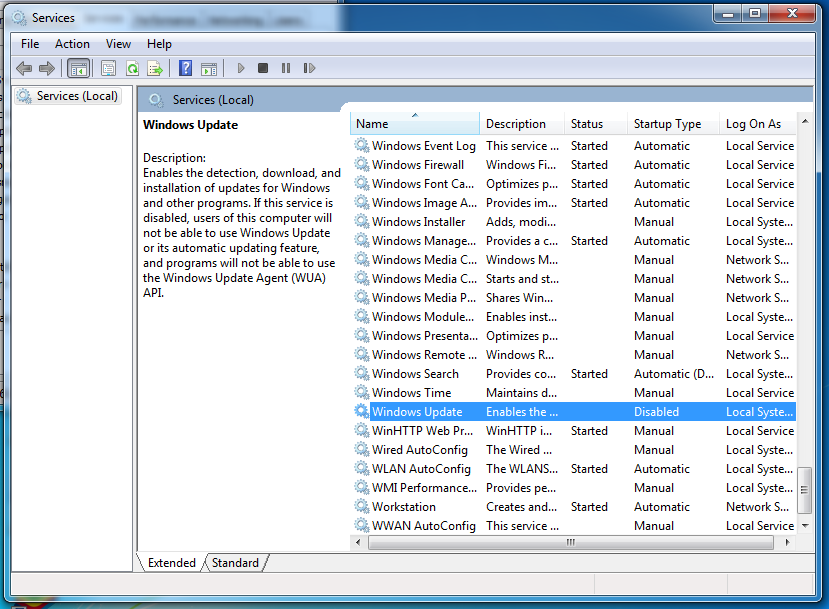The image size is (829, 609).
Task: Click the gear icon beside Windows Font Cache
Action: (362, 183)
